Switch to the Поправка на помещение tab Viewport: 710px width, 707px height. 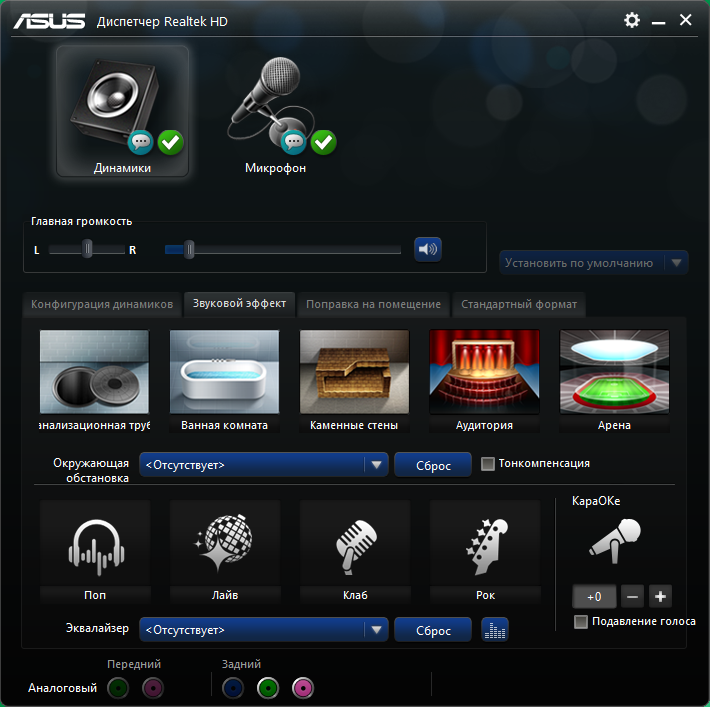374,304
